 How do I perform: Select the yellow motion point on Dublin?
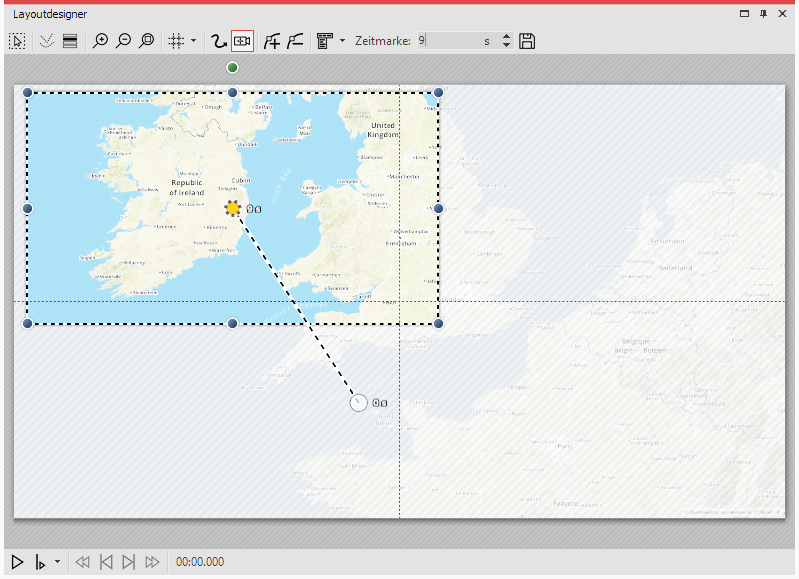point(233,208)
